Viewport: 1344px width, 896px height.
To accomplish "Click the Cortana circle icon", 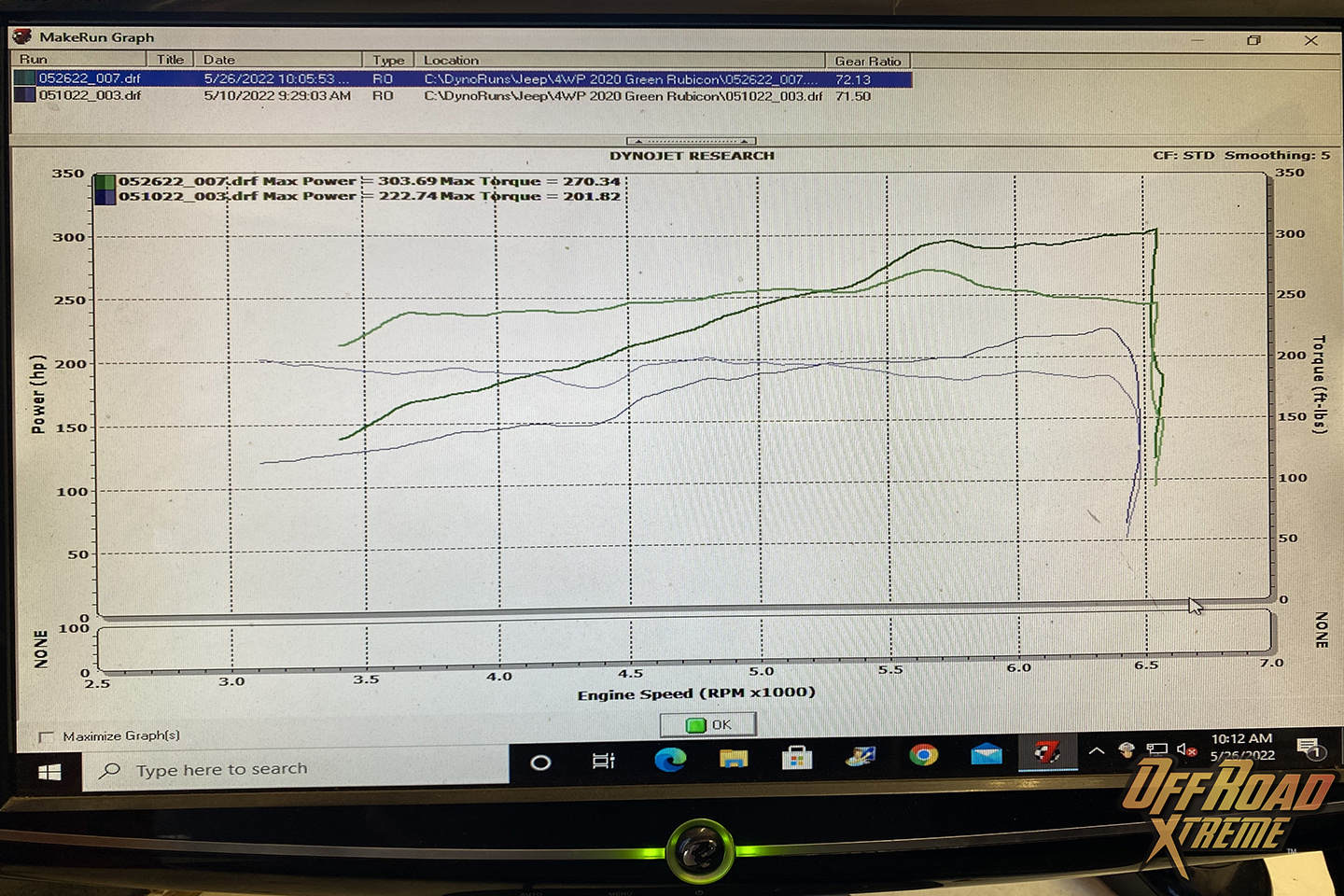I will tap(540, 763).
